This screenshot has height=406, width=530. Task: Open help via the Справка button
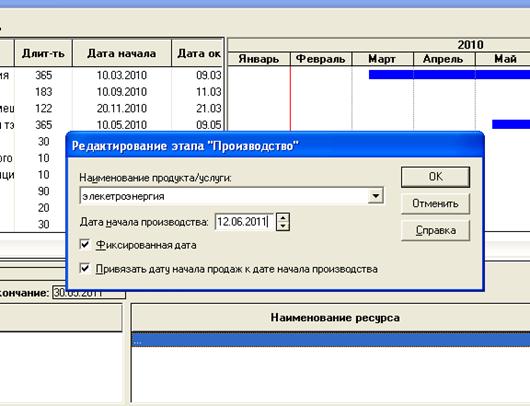pyautogui.click(x=435, y=231)
